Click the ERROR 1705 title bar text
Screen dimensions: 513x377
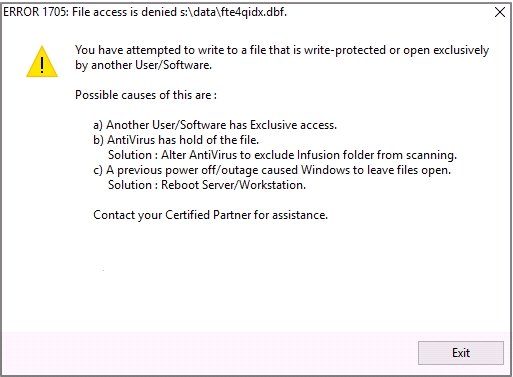[x=145, y=12]
